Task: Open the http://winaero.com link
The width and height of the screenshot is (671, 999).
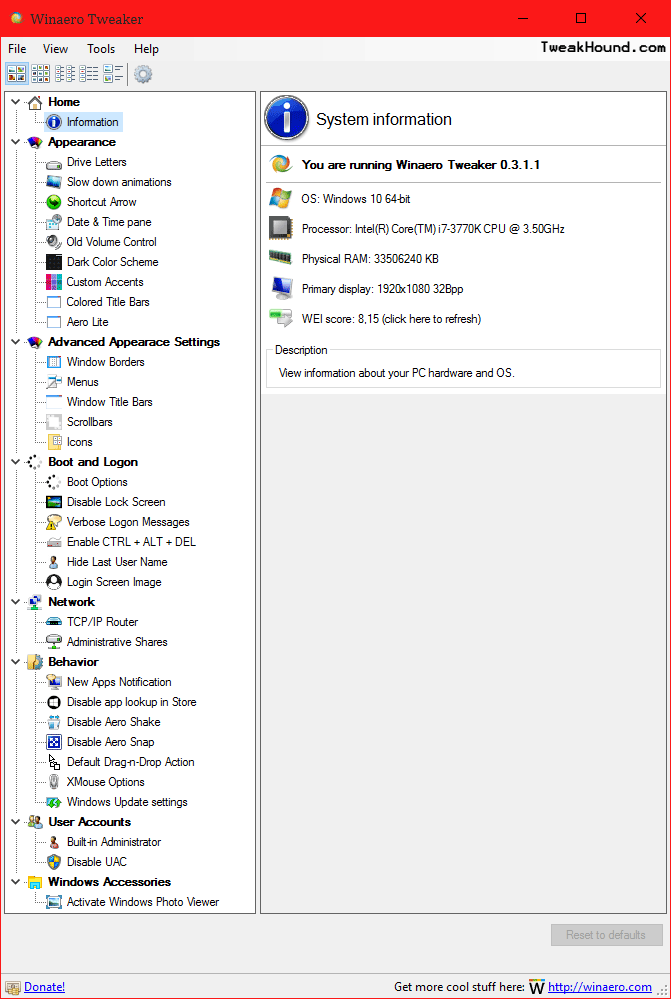Action: [600, 987]
